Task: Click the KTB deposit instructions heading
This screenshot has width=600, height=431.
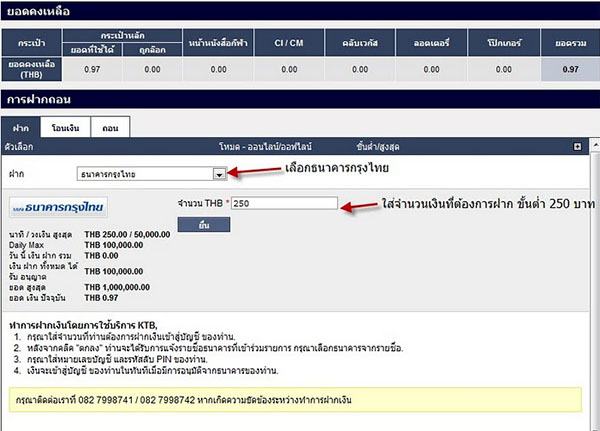Action: click(x=83, y=326)
